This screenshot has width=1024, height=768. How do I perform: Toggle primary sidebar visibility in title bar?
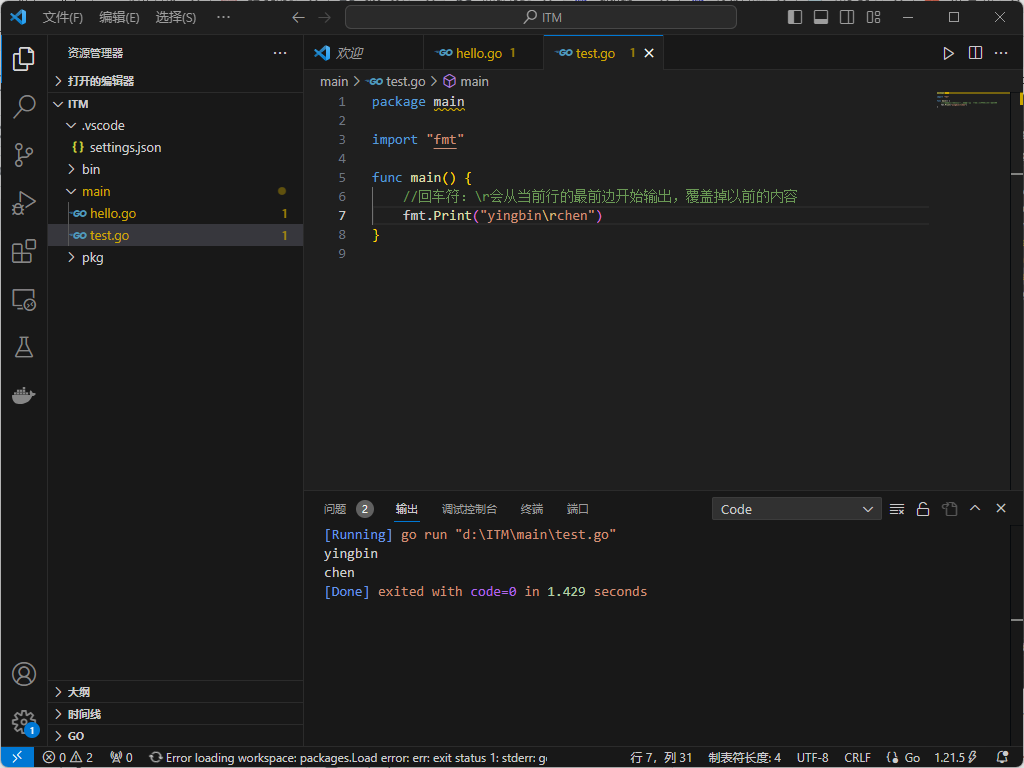(x=795, y=17)
